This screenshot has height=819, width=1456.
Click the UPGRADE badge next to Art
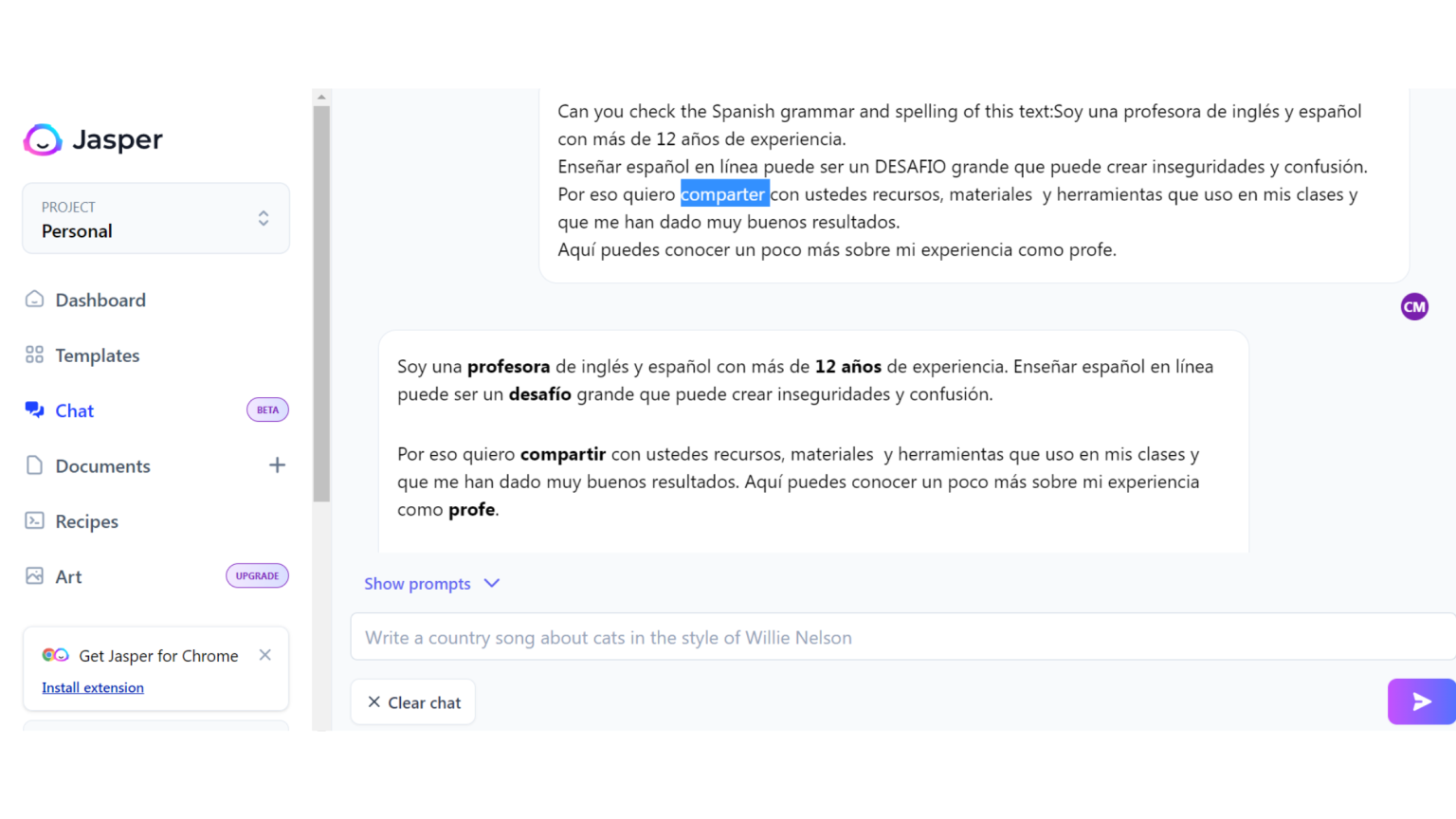coord(257,575)
